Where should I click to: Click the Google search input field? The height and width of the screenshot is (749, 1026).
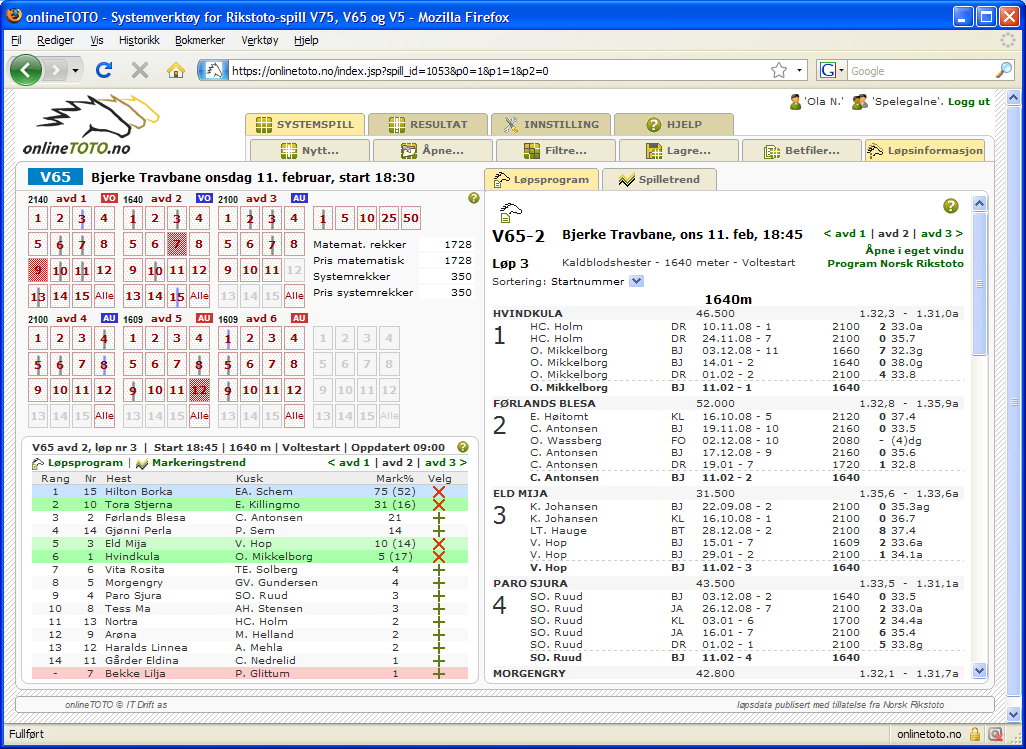coord(921,71)
